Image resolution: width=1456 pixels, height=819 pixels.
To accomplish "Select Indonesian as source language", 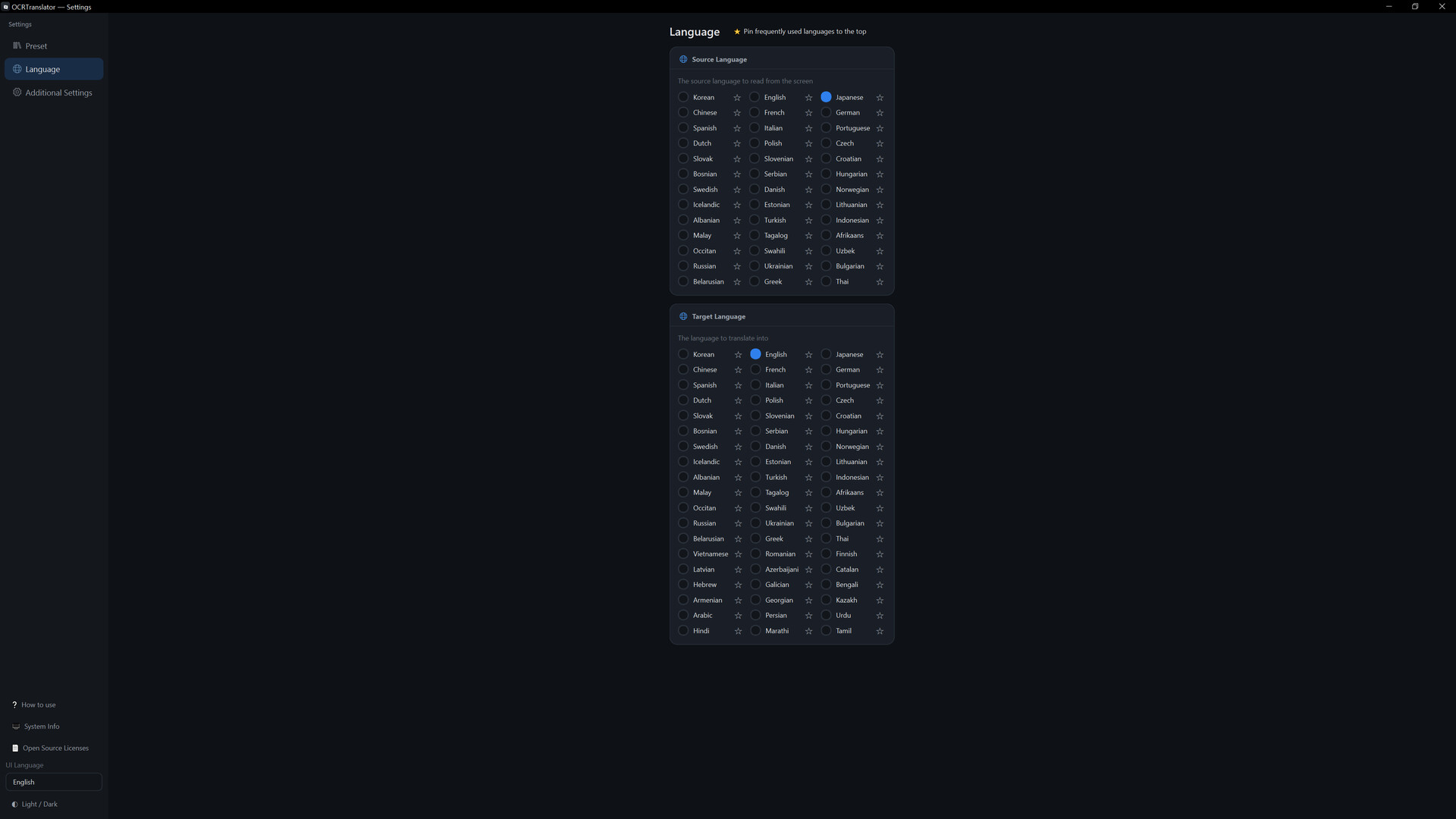I will point(826,220).
